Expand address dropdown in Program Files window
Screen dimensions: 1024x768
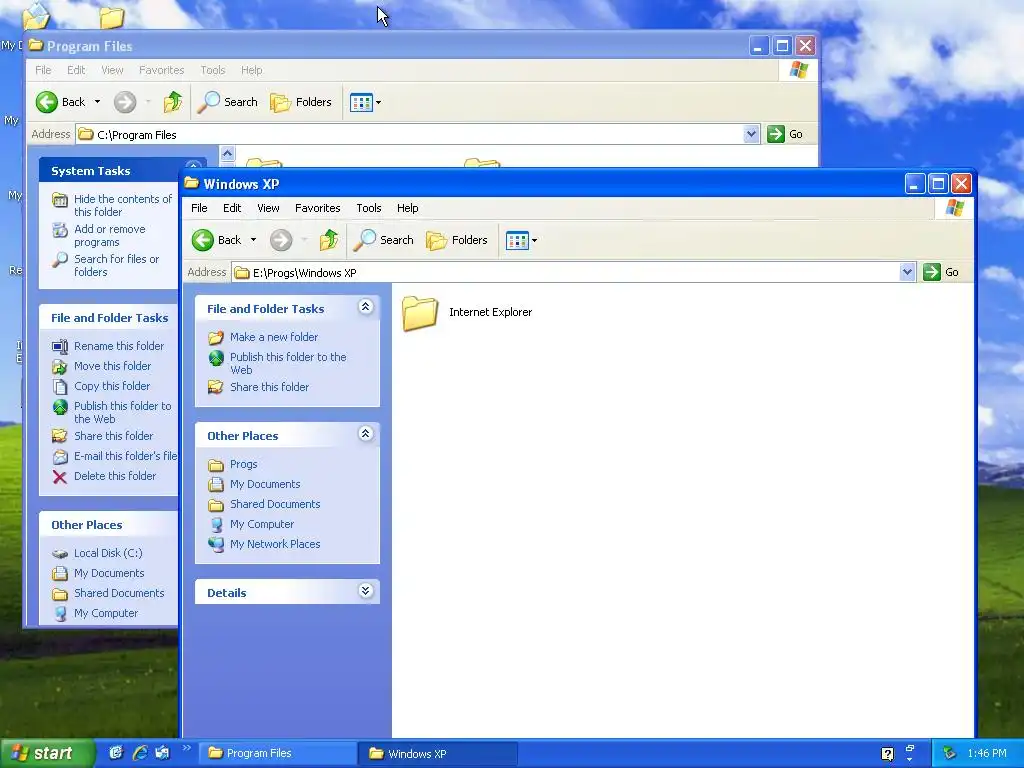point(751,134)
